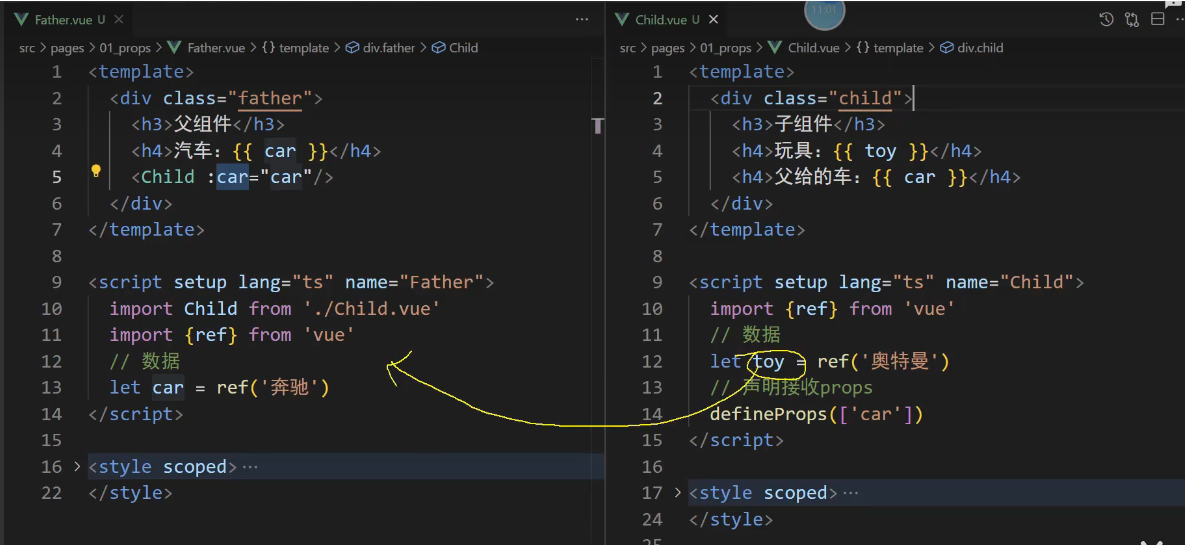
Task: Click 'setup' keyword on Father.vue line 9
Action: (200, 283)
